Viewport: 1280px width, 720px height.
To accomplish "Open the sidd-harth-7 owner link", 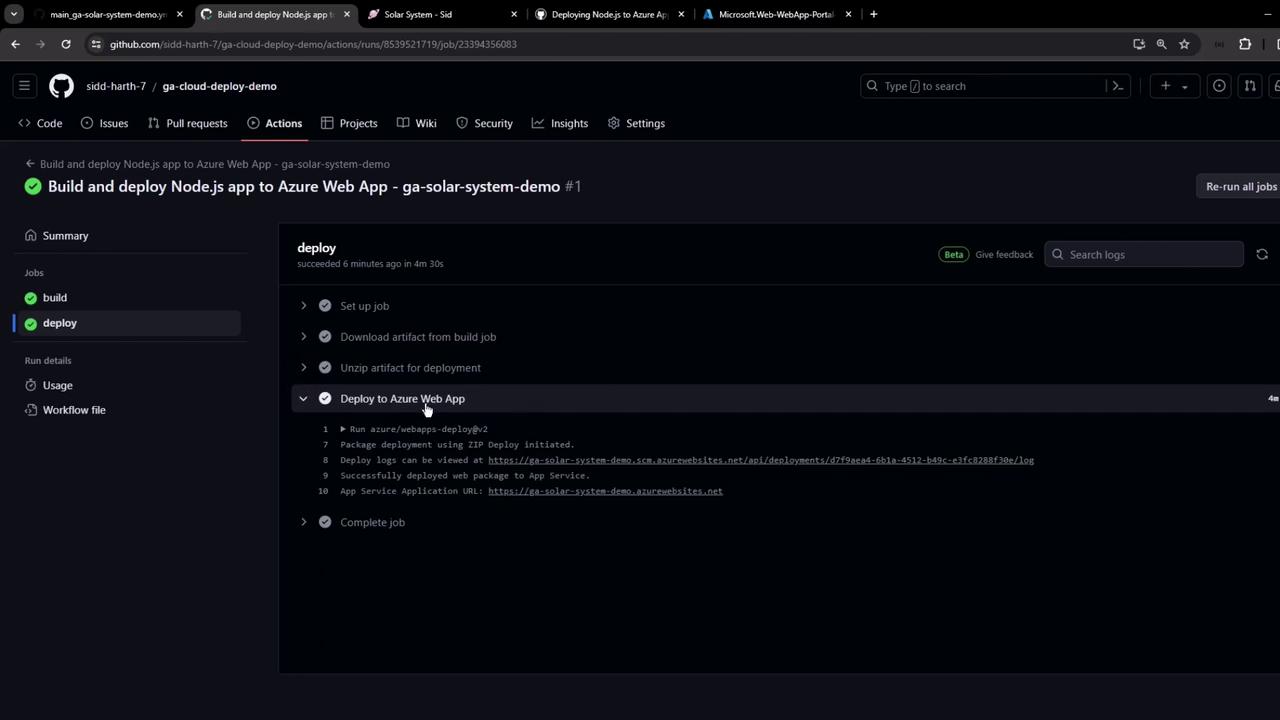I will click(x=116, y=86).
